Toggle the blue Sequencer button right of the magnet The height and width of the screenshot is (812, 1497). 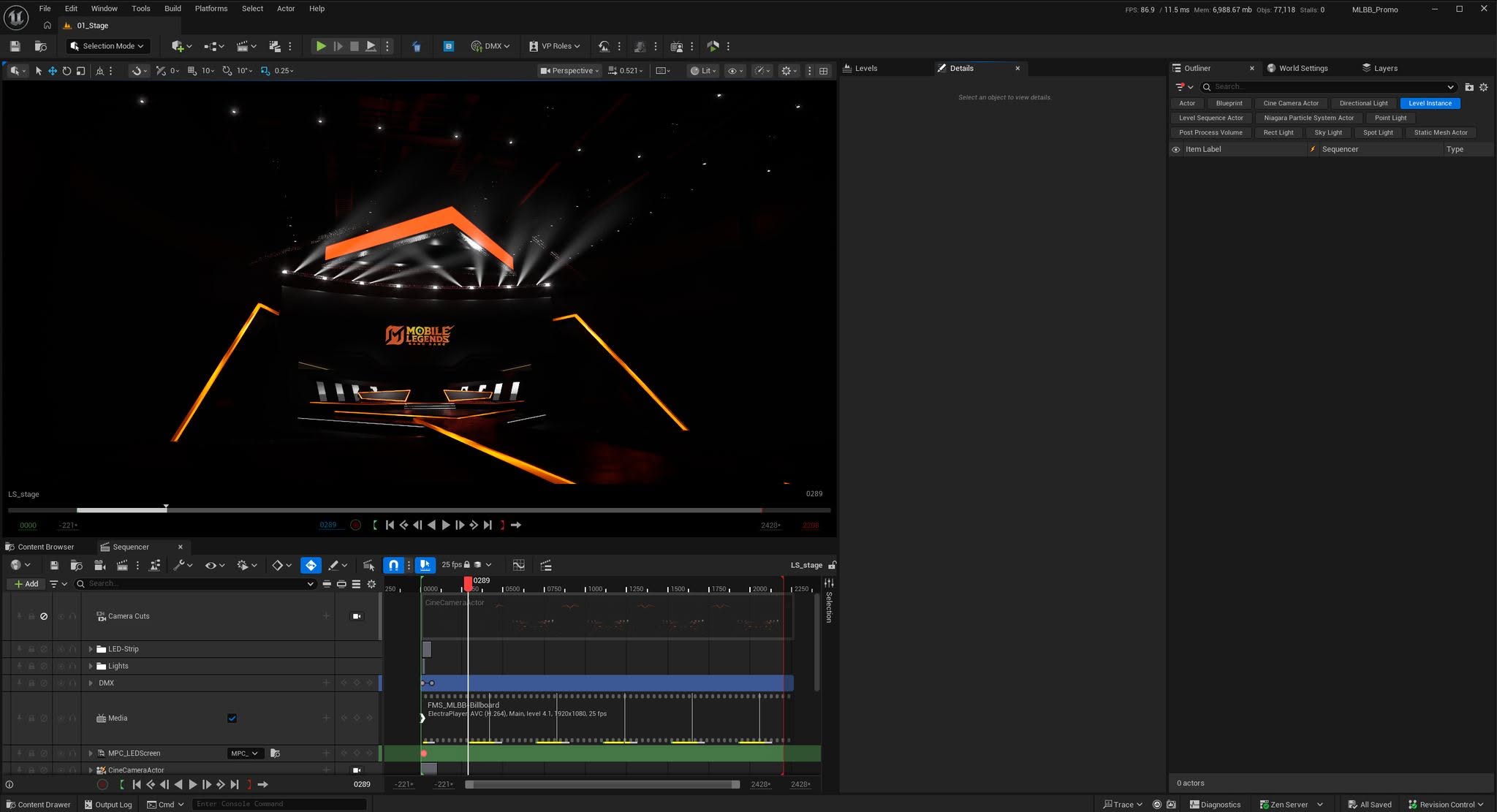(x=425, y=565)
